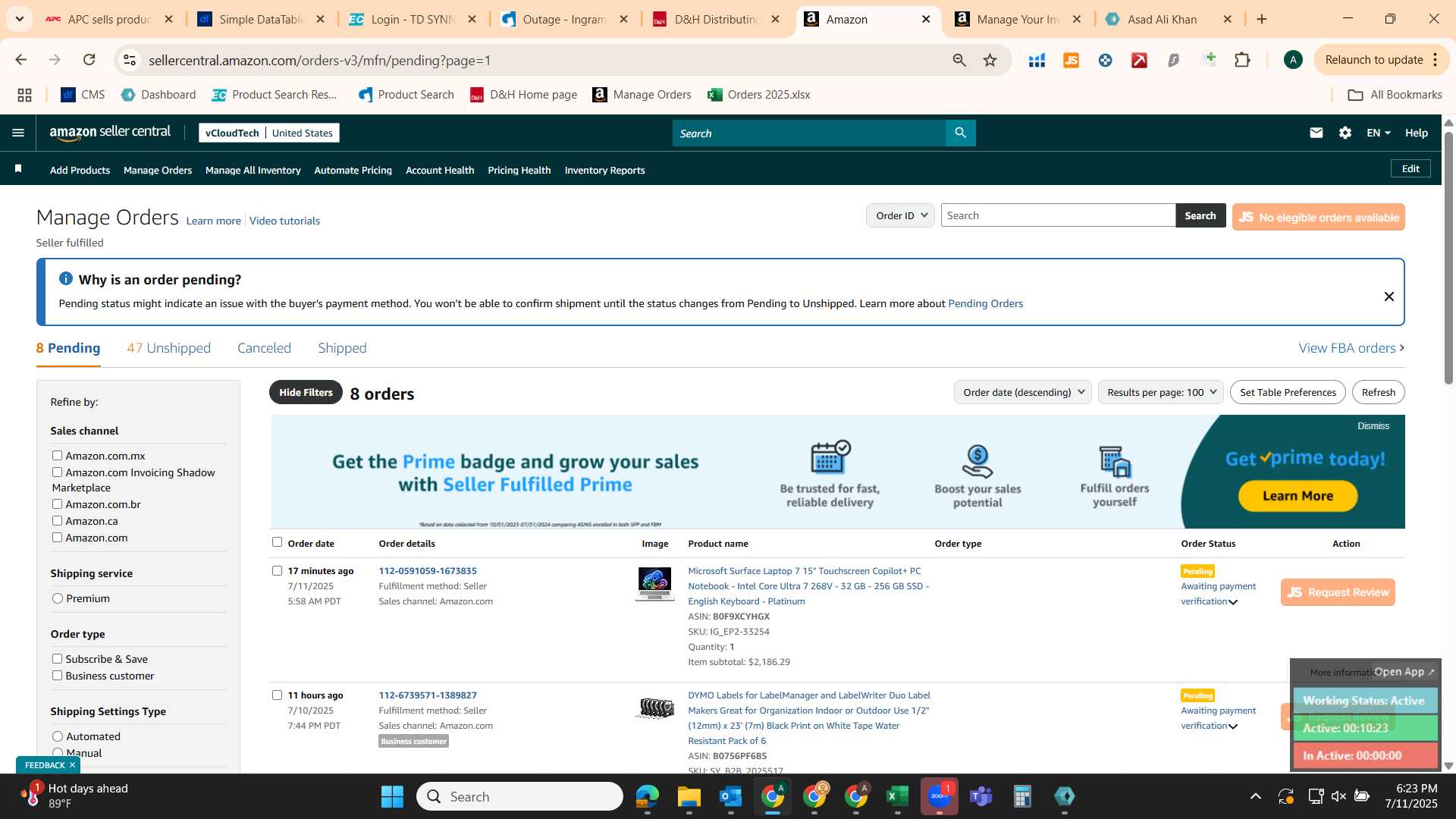Check the Business customer order type

[57, 675]
